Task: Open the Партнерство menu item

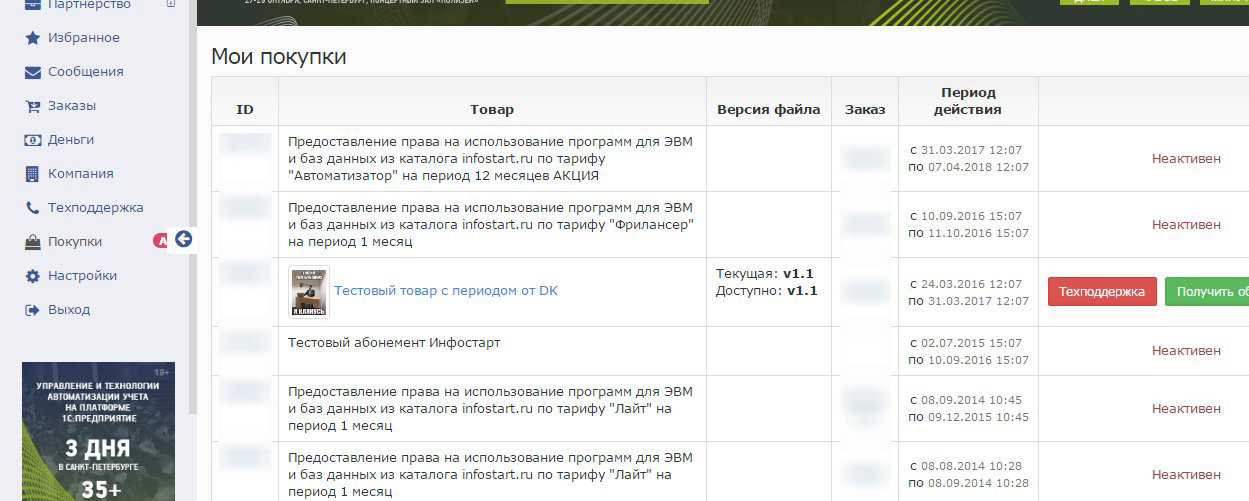Action: pos(89,5)
